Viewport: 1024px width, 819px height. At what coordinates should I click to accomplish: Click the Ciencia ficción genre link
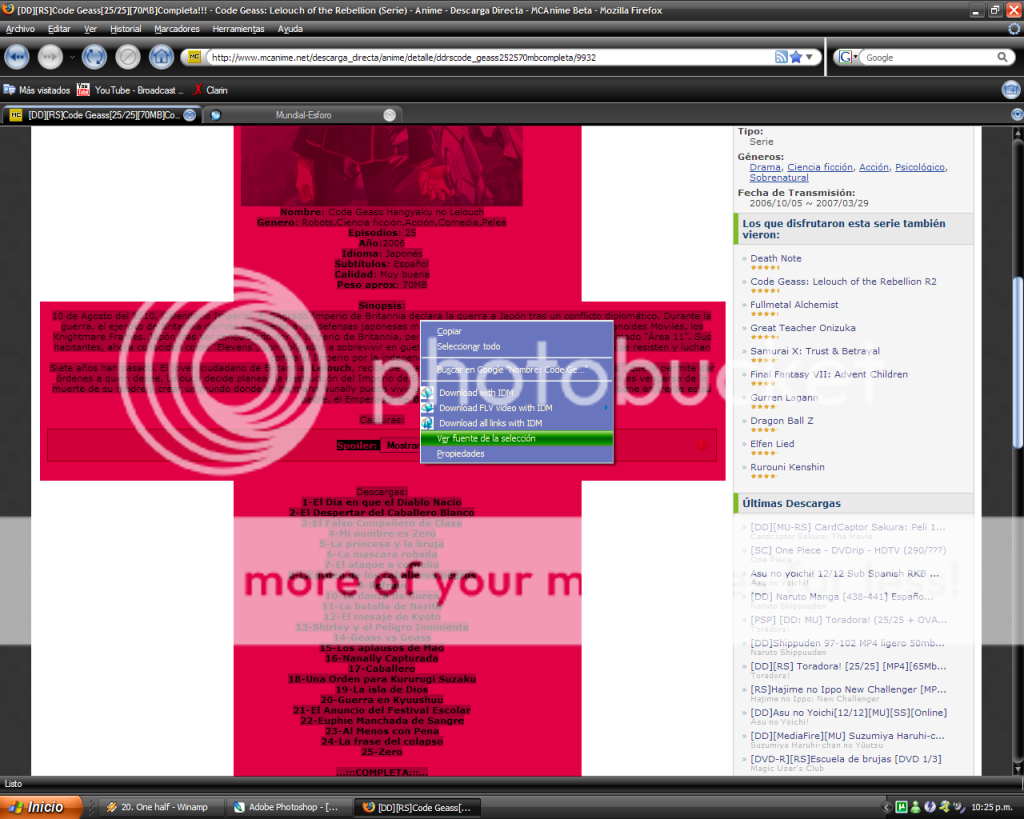[x=820, y=167]
